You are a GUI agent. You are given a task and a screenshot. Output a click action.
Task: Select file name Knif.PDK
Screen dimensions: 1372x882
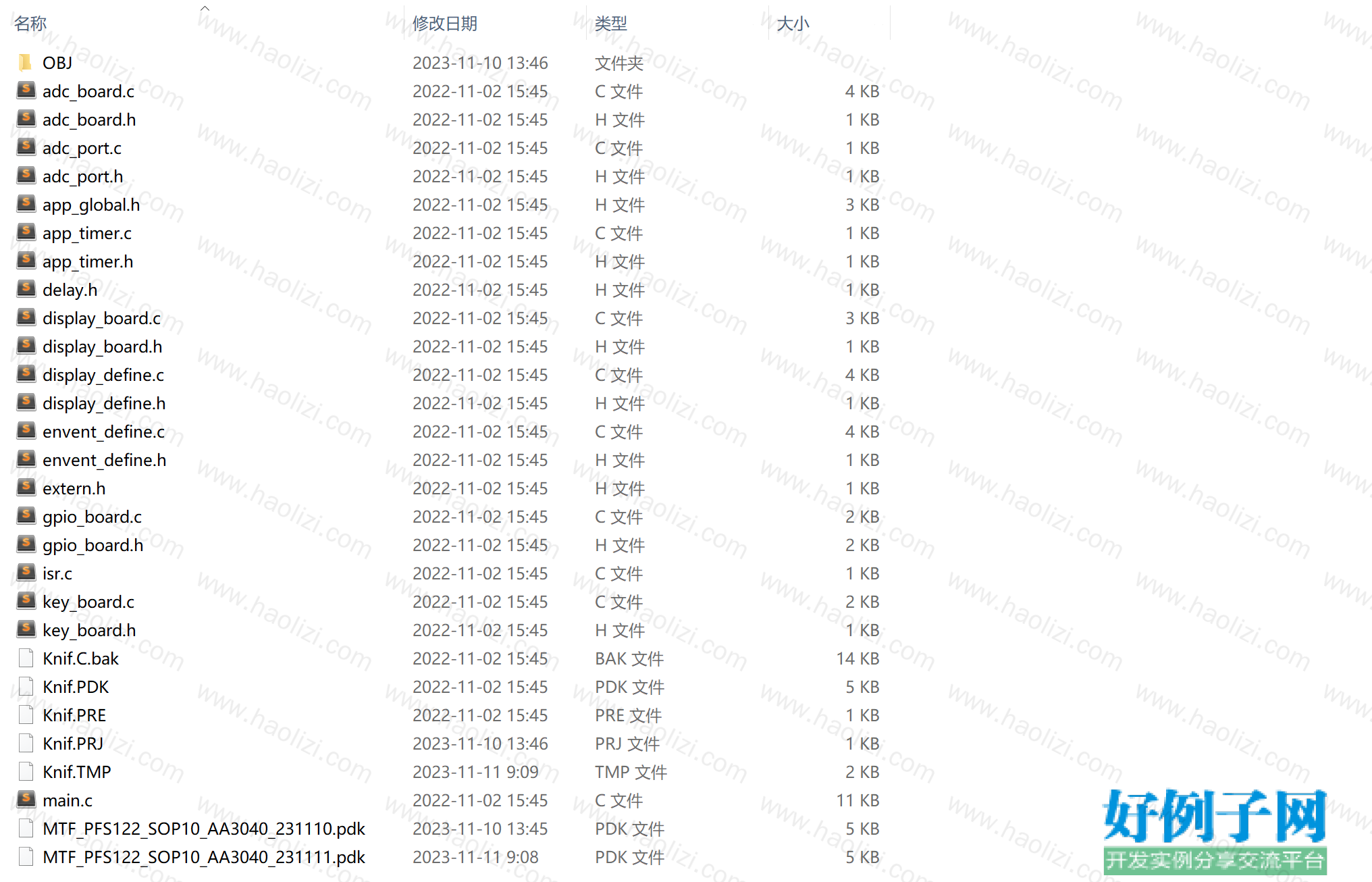point(76,687)
